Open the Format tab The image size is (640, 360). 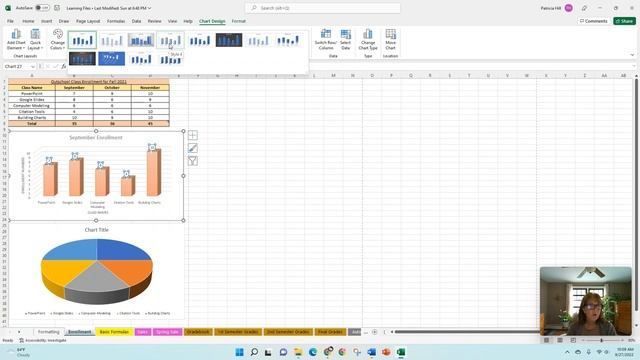[239, 21]
